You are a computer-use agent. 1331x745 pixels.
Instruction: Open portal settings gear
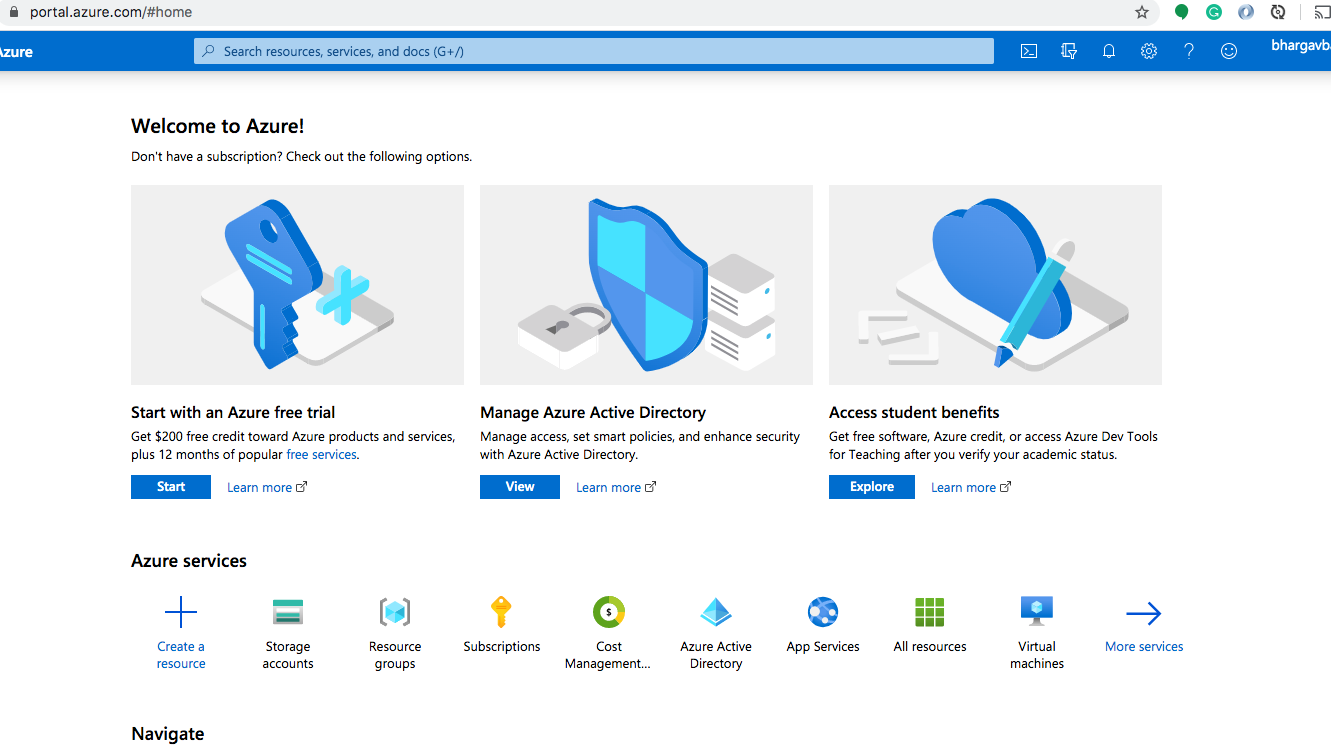(1149, 51)
